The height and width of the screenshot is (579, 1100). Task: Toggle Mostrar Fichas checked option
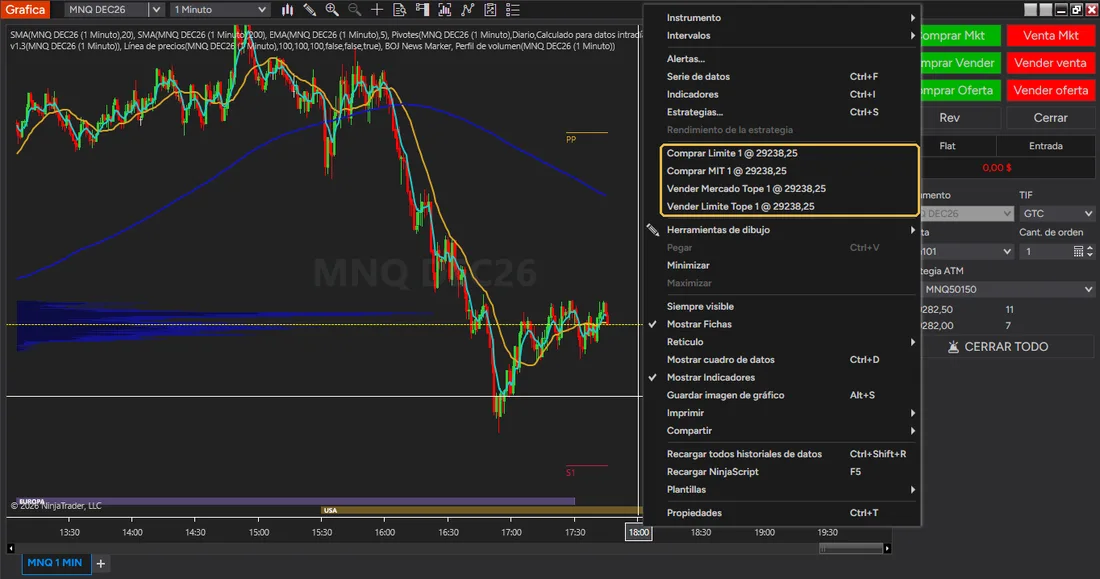click(782, 324)
